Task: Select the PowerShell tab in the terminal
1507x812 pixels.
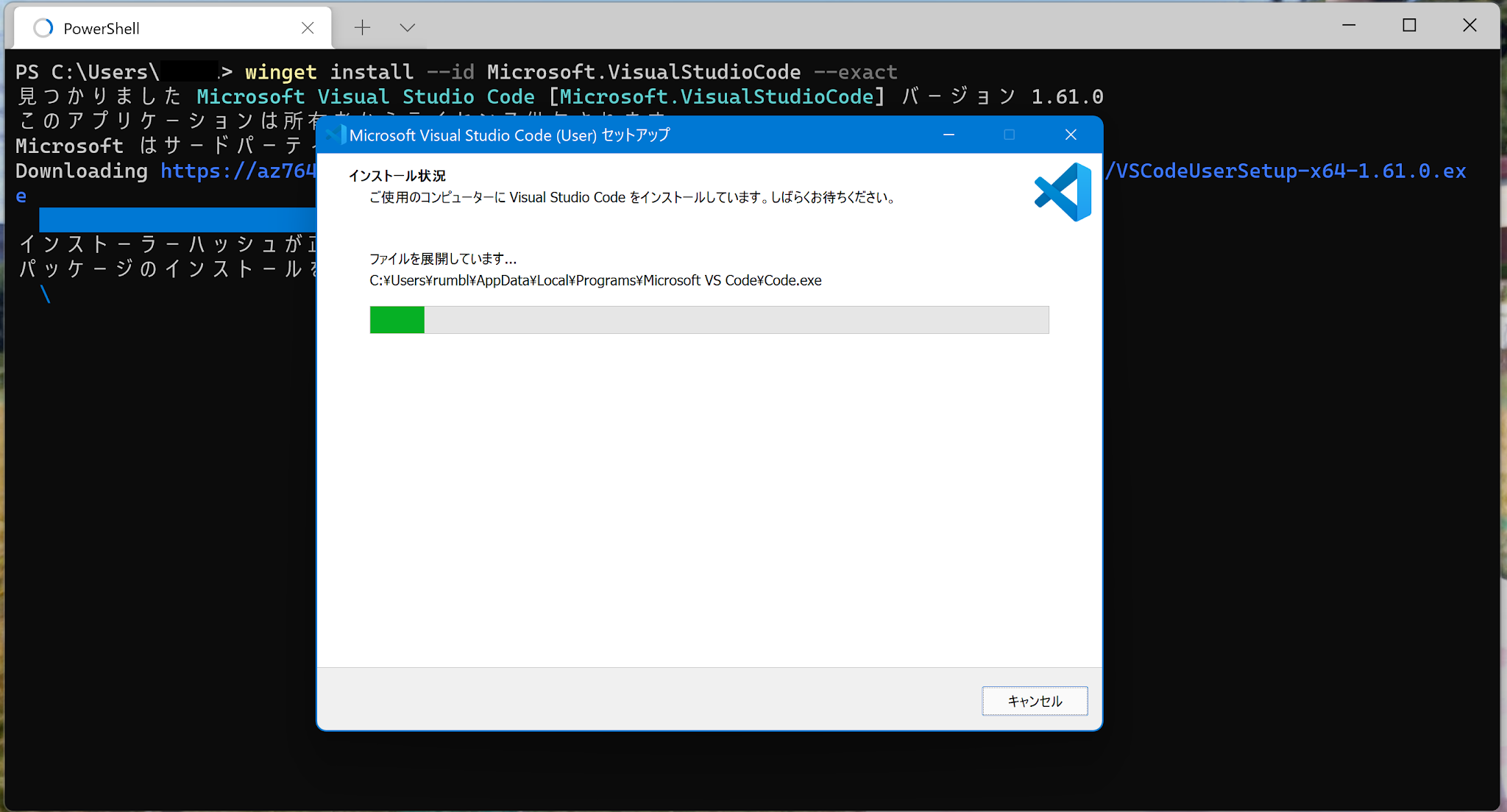Action: (x=173, y=28)
